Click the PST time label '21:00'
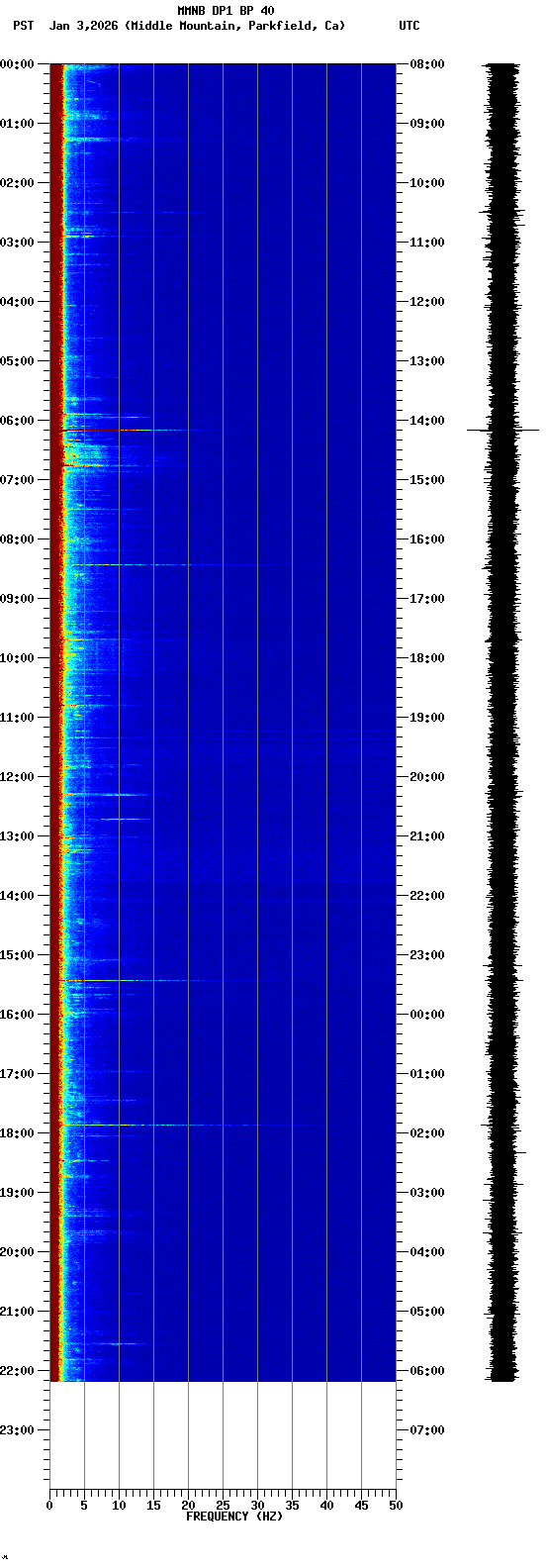Viewport: 546px width, 1568px height. [16, 1312]
